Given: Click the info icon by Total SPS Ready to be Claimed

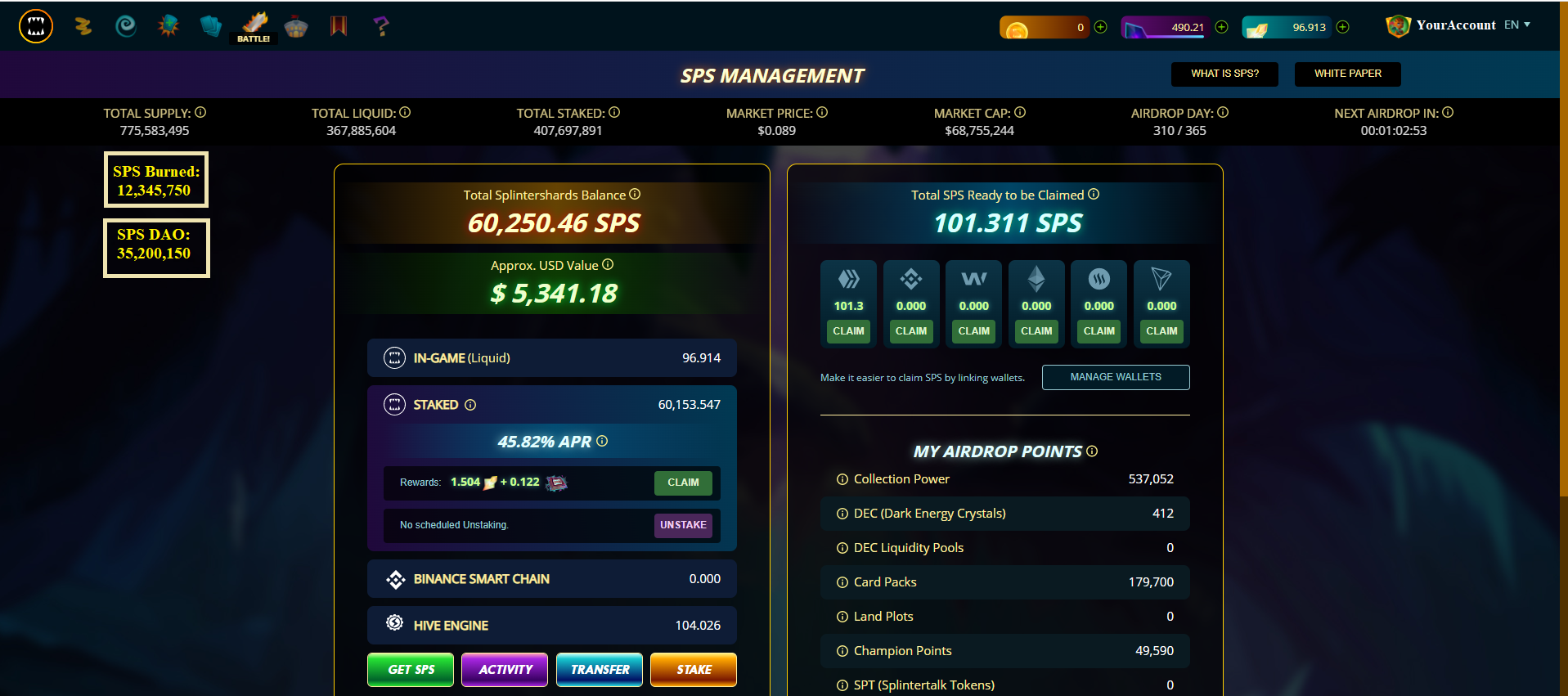Looking at the screenshot, I should [x=1094, y=194].
